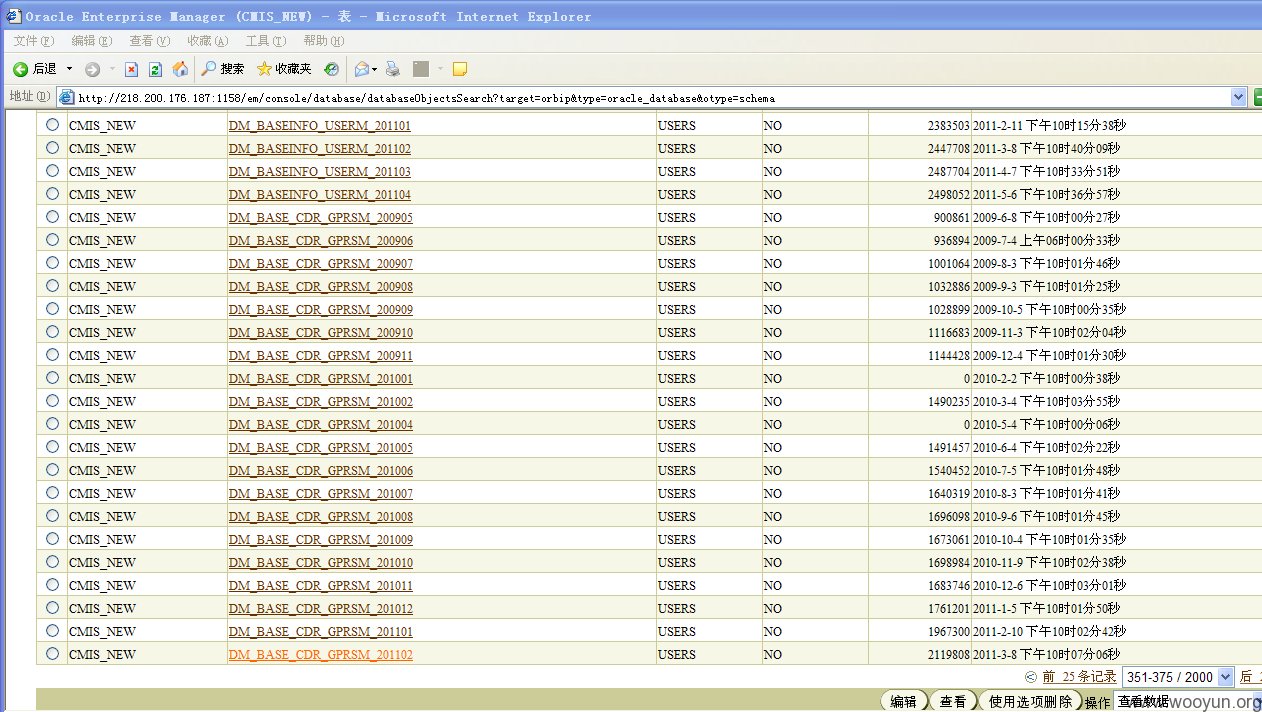Open the DM_BASEINFO_USERM_201104 table link
1262x712 pixels.
point(320,195)
